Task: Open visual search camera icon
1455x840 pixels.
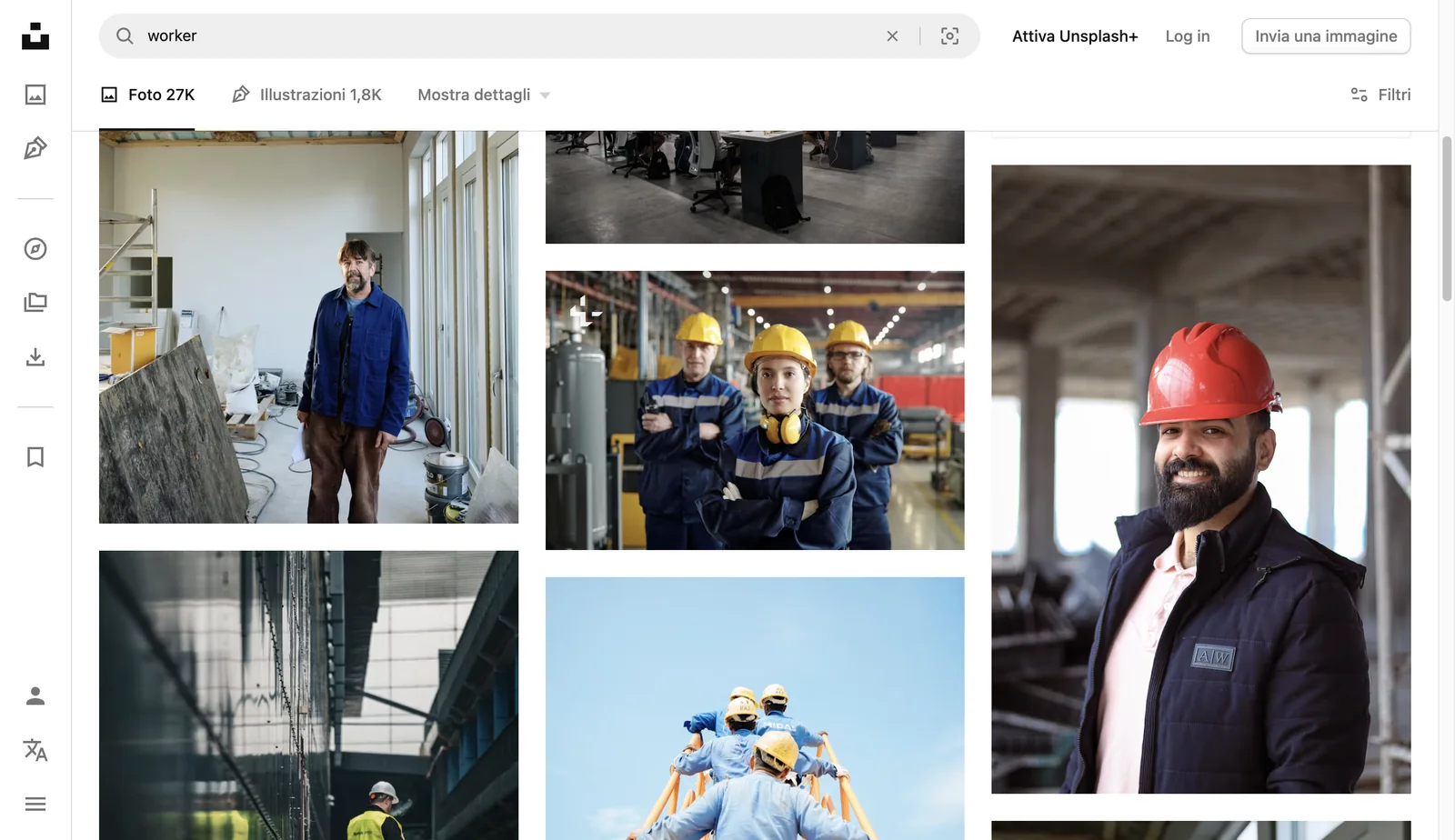Action: coord(949,35)
